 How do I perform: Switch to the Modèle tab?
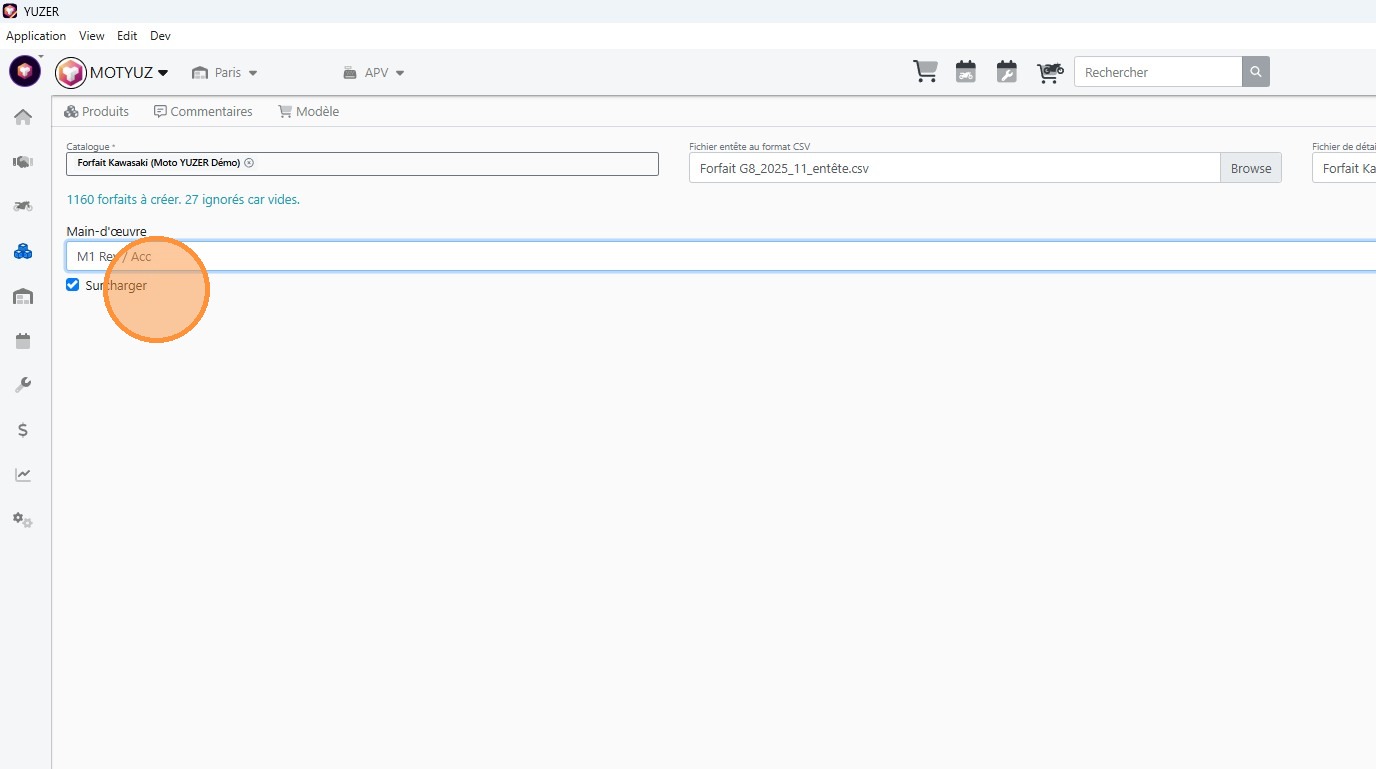309,112
